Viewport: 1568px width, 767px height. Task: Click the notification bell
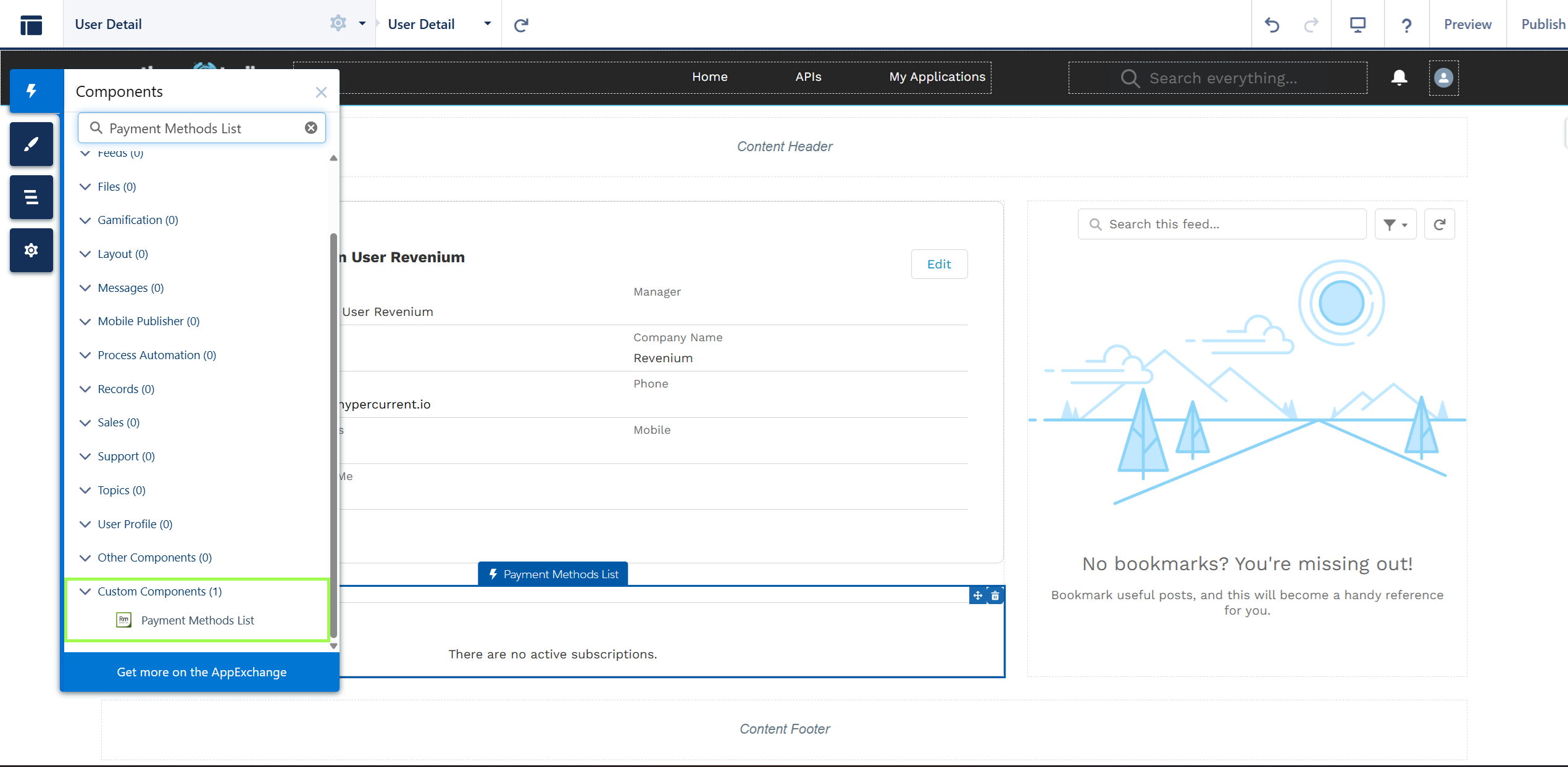(1399, 78)
